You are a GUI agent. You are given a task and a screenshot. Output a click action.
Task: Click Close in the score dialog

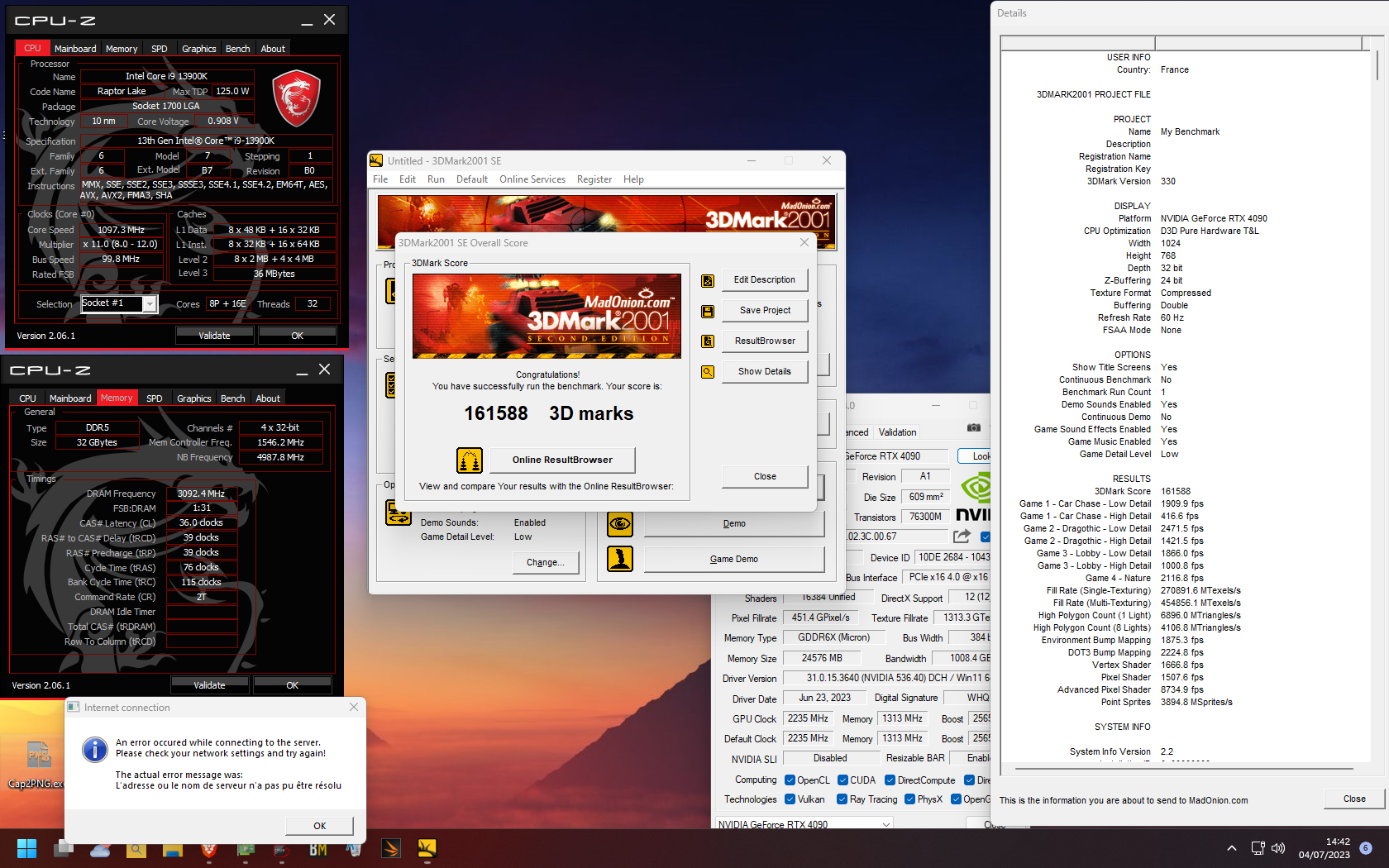765,476
